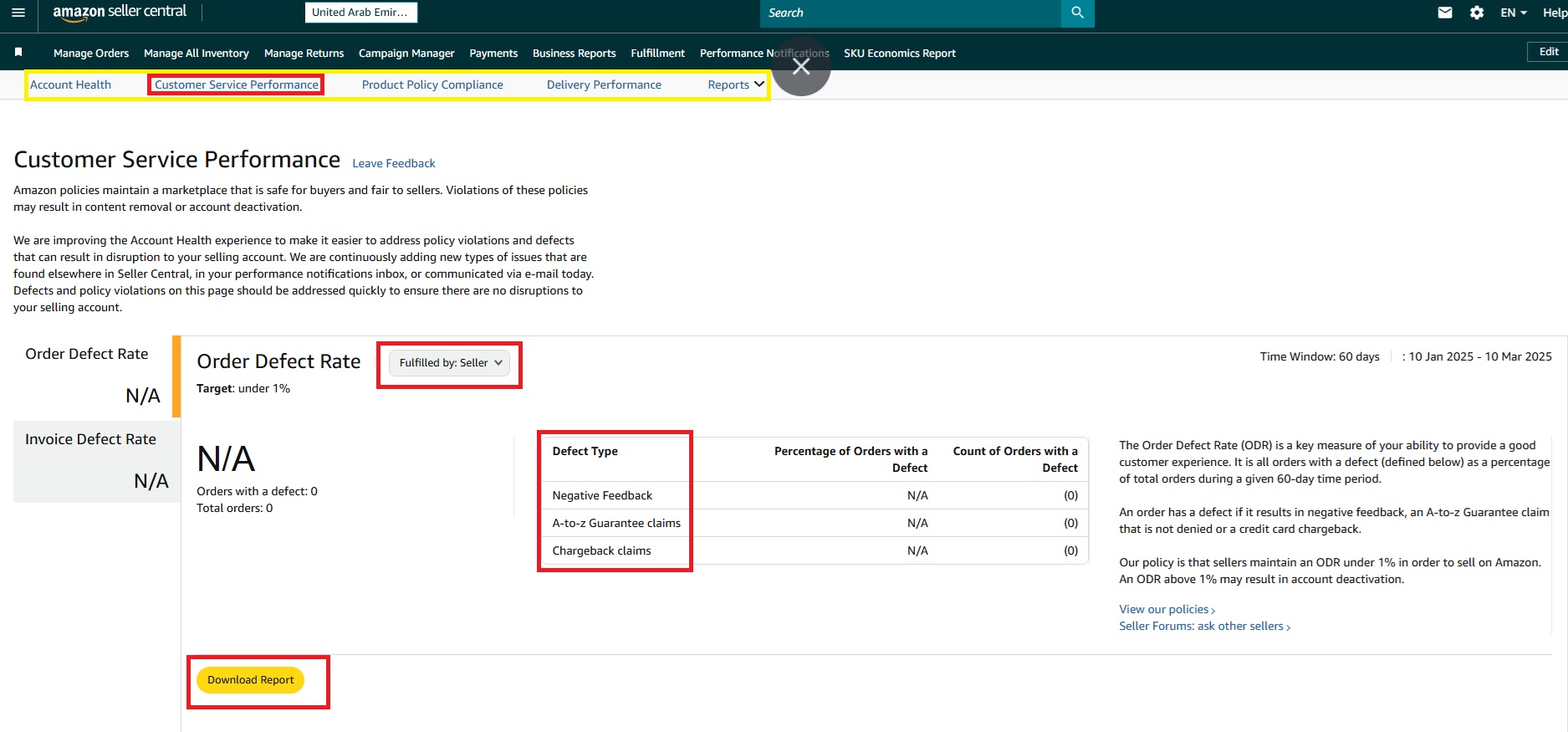
Task: Expand the Reports dropdown menu
Action: [x=736, y=84]
